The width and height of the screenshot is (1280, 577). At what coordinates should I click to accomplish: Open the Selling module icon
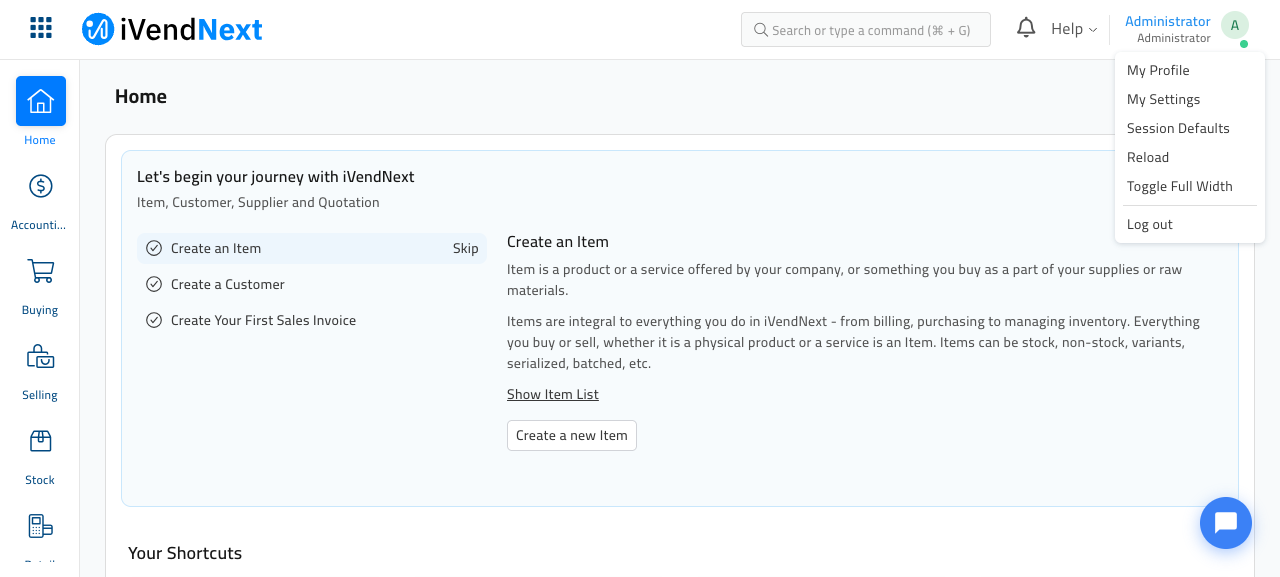41,356
